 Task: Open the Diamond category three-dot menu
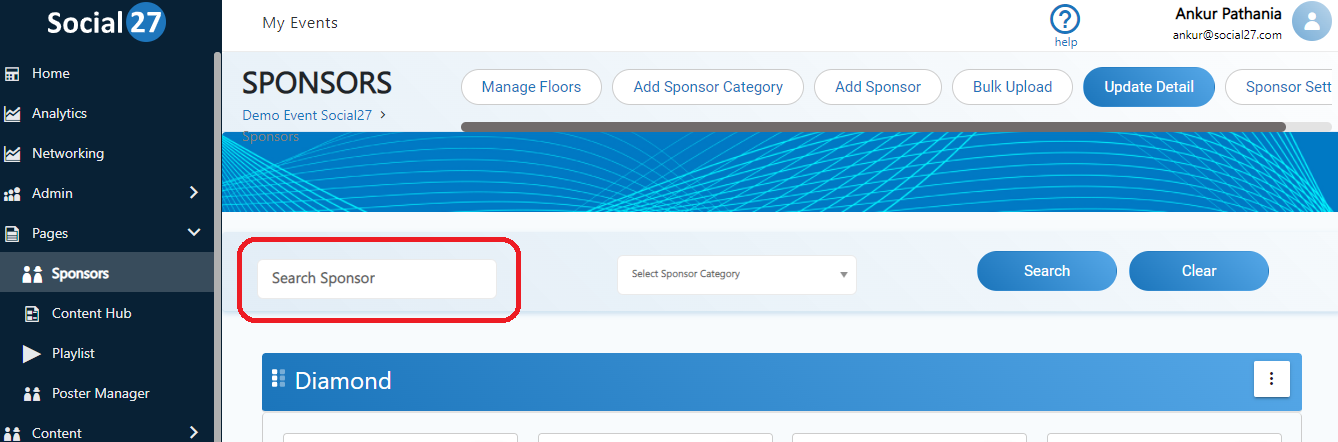pyautogui.click(x=1272, y=379)
